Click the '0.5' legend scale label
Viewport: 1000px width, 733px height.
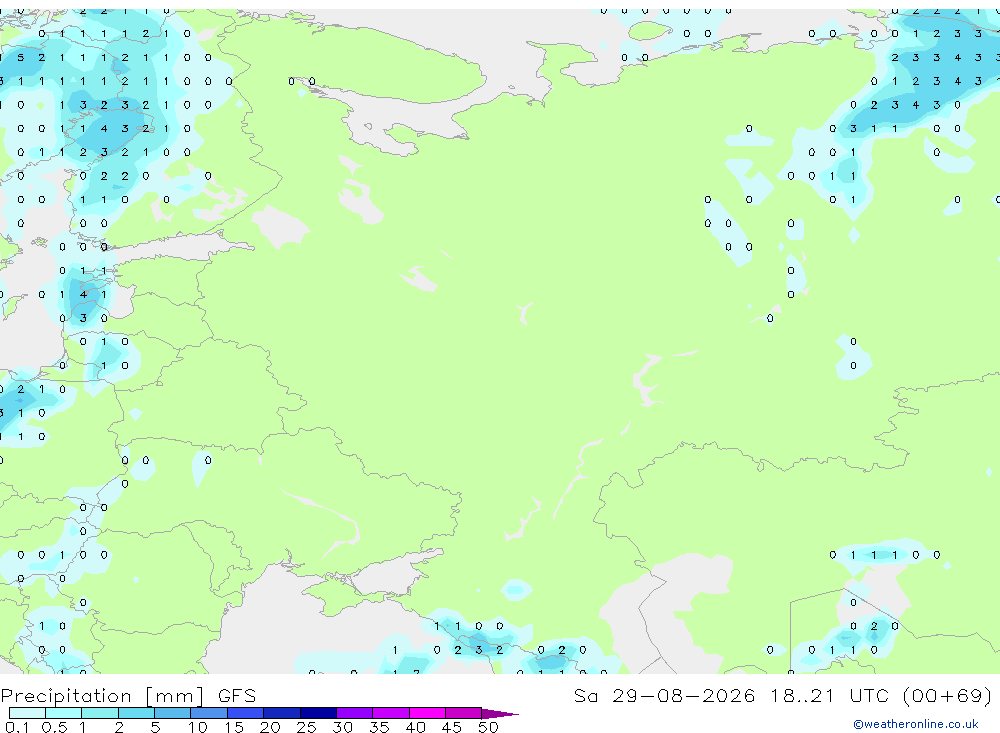pyautogui.click(x=54, y=727)
